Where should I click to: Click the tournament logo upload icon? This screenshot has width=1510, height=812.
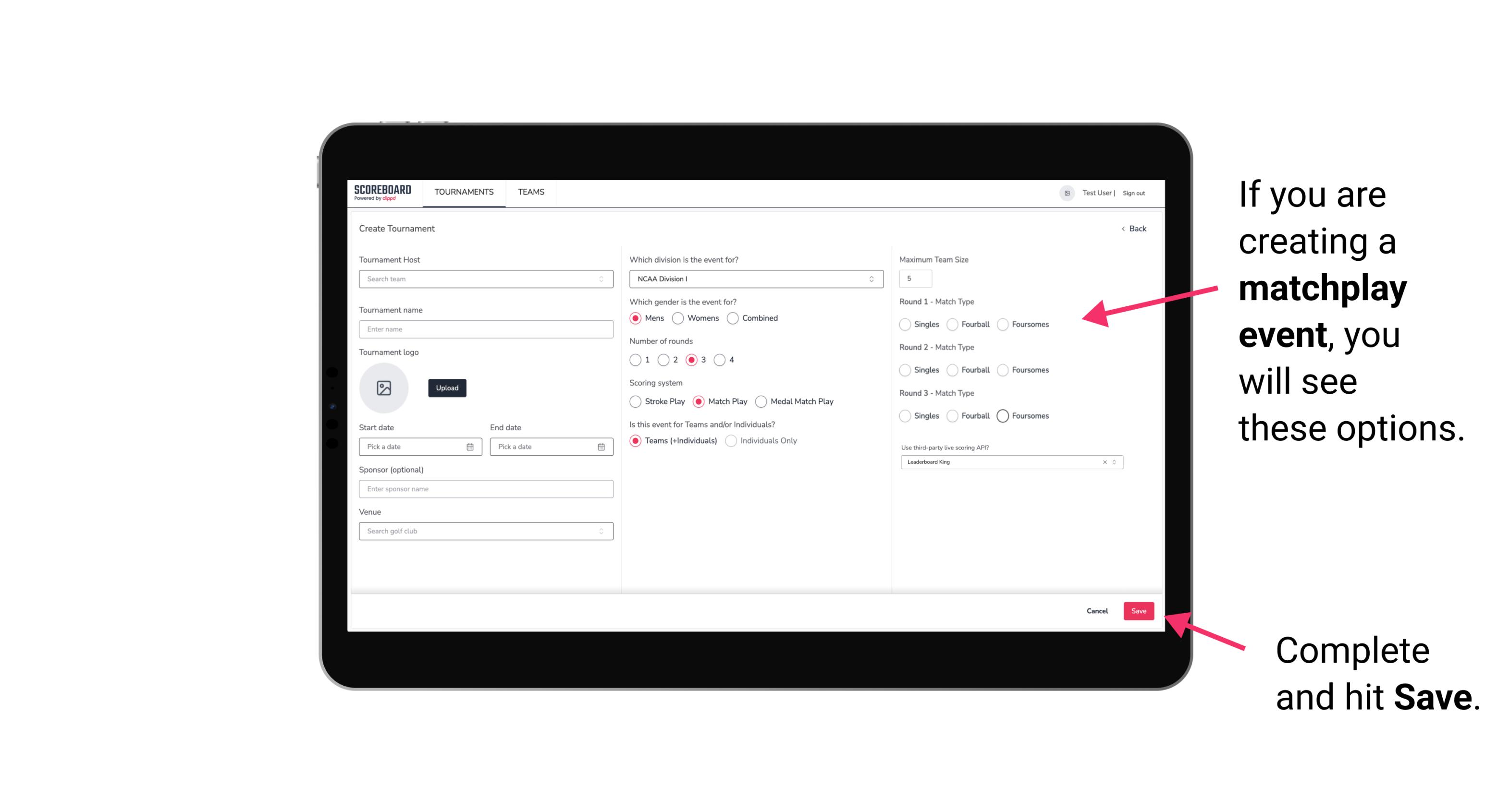pos(384,388)
